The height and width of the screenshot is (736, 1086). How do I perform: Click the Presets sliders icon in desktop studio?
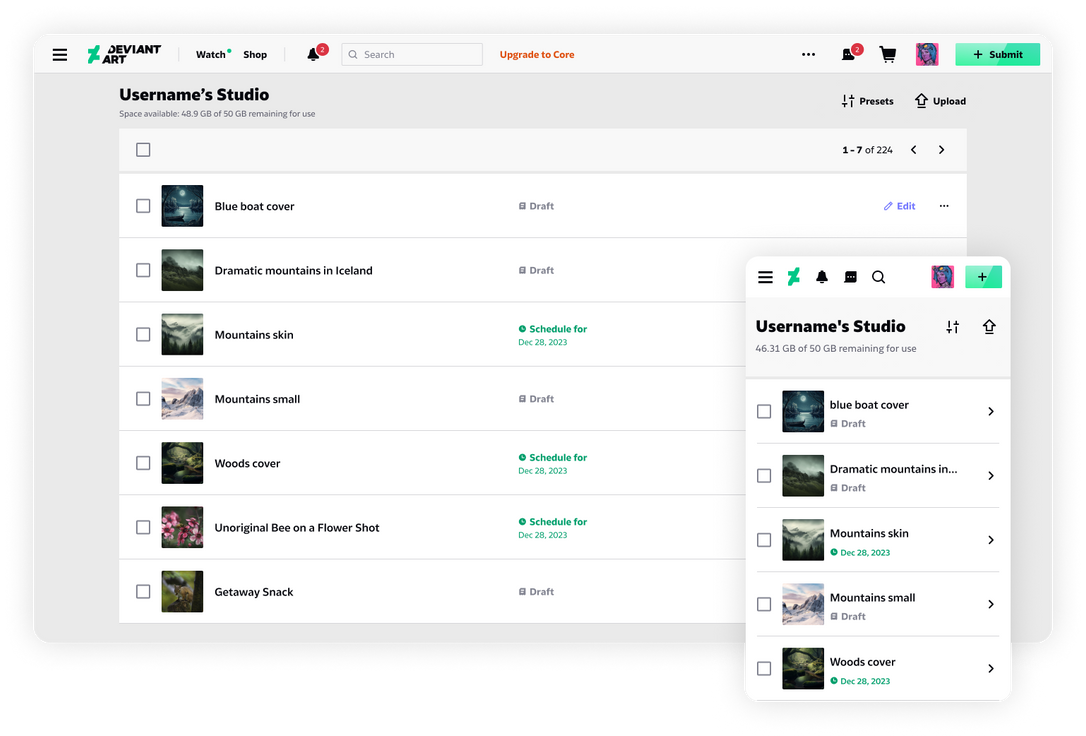[x=848, y=101]
